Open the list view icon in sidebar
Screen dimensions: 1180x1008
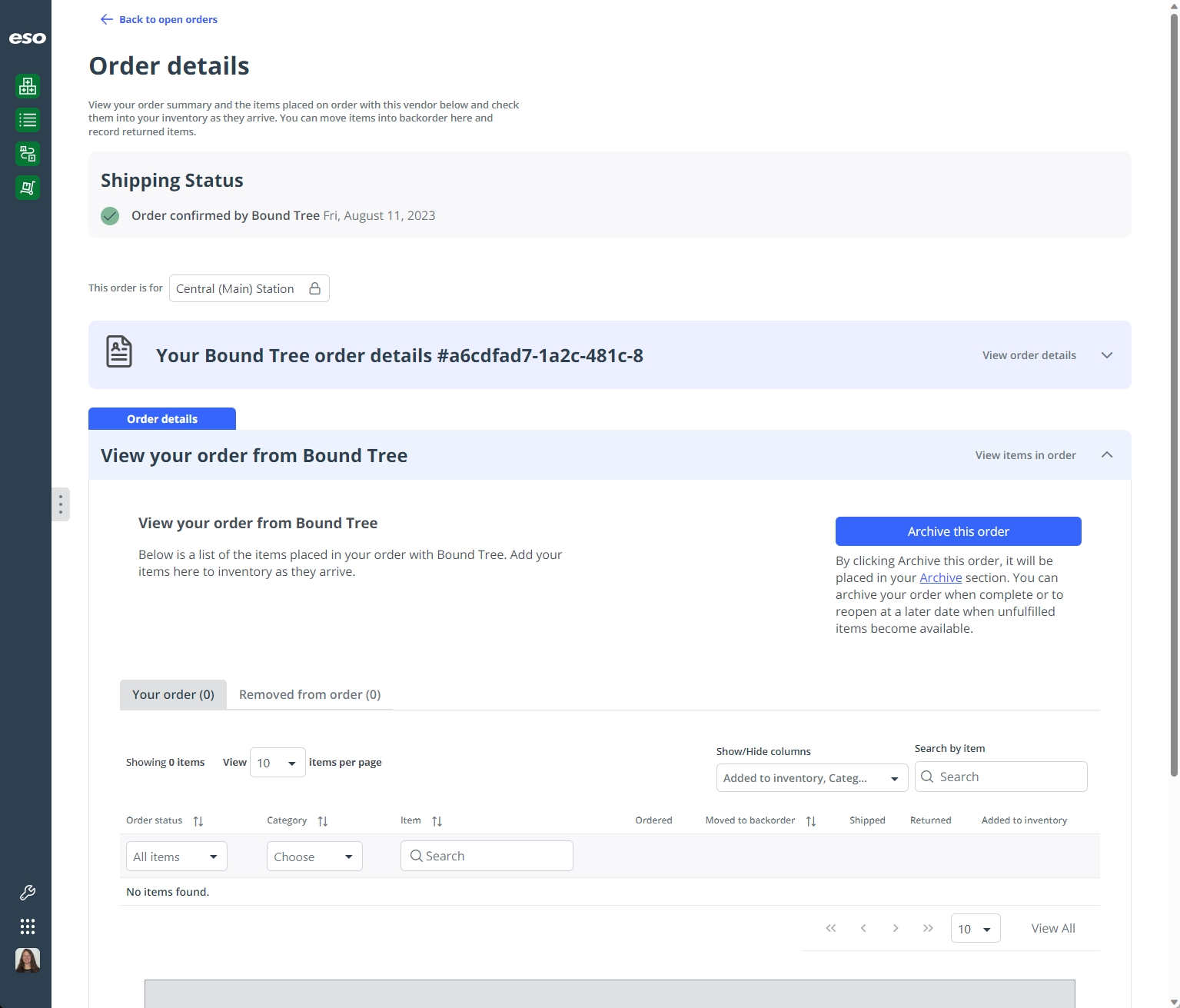pos(28,120)
